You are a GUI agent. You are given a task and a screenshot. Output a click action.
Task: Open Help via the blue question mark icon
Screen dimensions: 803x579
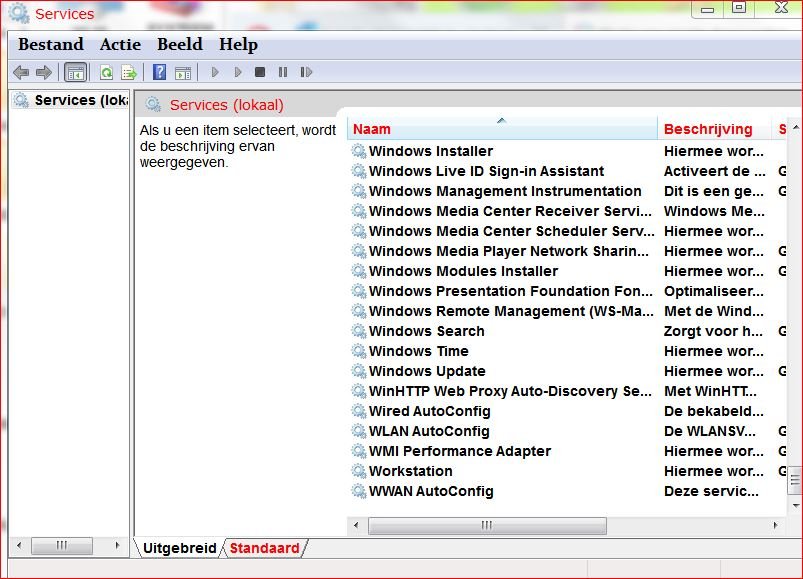(x=159, y=72)
